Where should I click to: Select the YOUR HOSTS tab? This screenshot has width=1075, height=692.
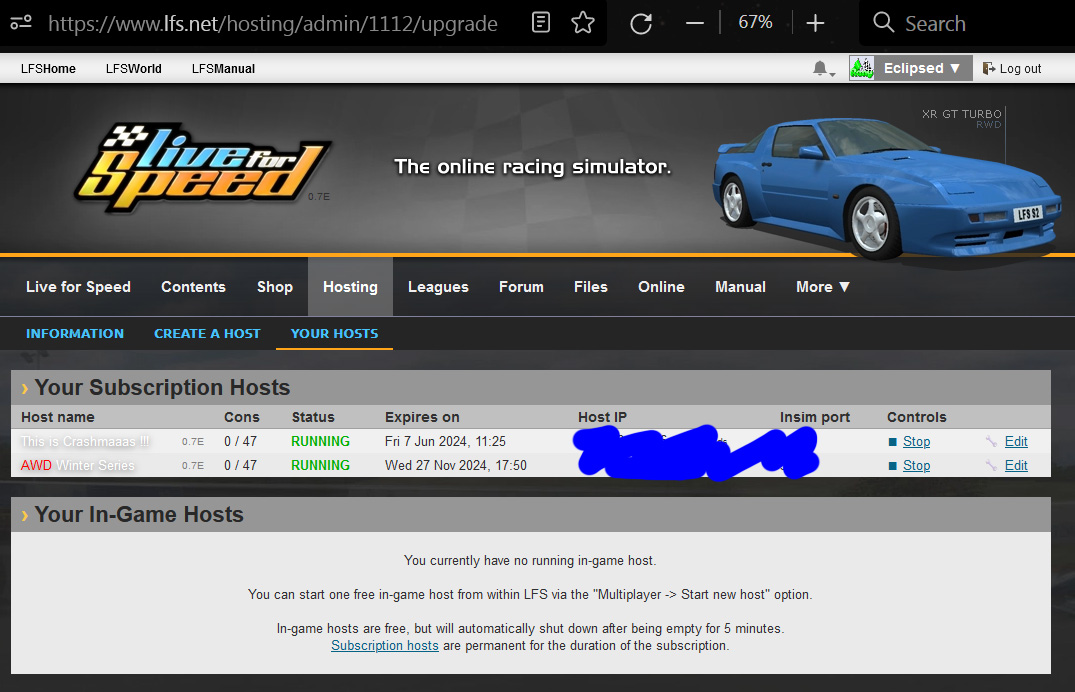[x=335, y=333]
